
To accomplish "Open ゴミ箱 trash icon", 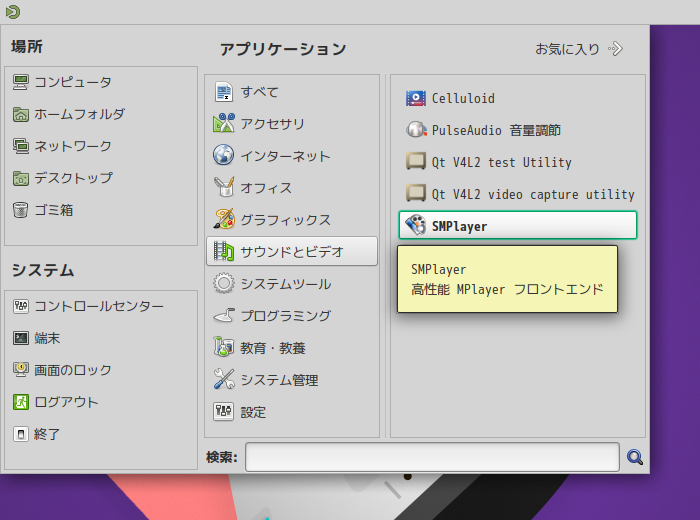I will coord(21,210).
